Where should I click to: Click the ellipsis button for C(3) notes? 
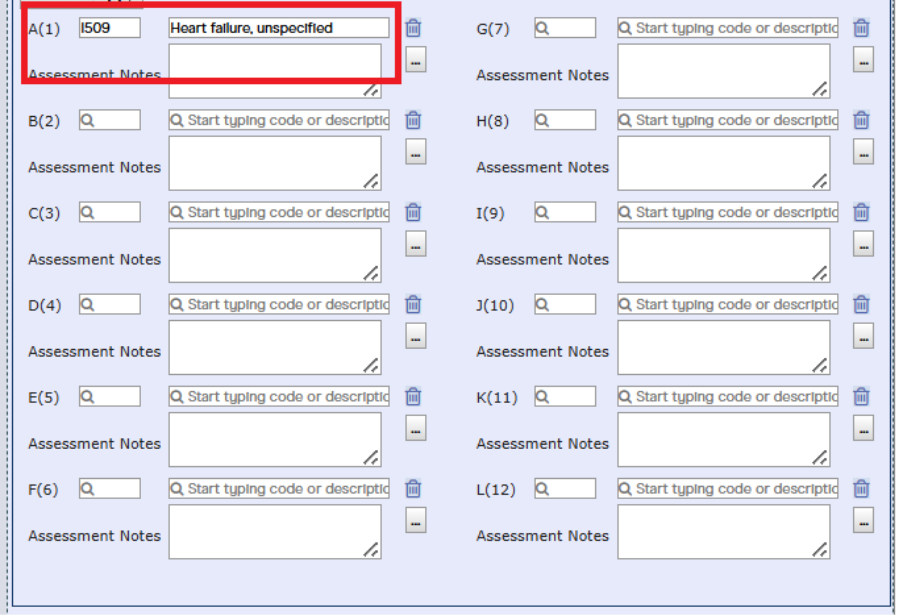click(416, 244)
